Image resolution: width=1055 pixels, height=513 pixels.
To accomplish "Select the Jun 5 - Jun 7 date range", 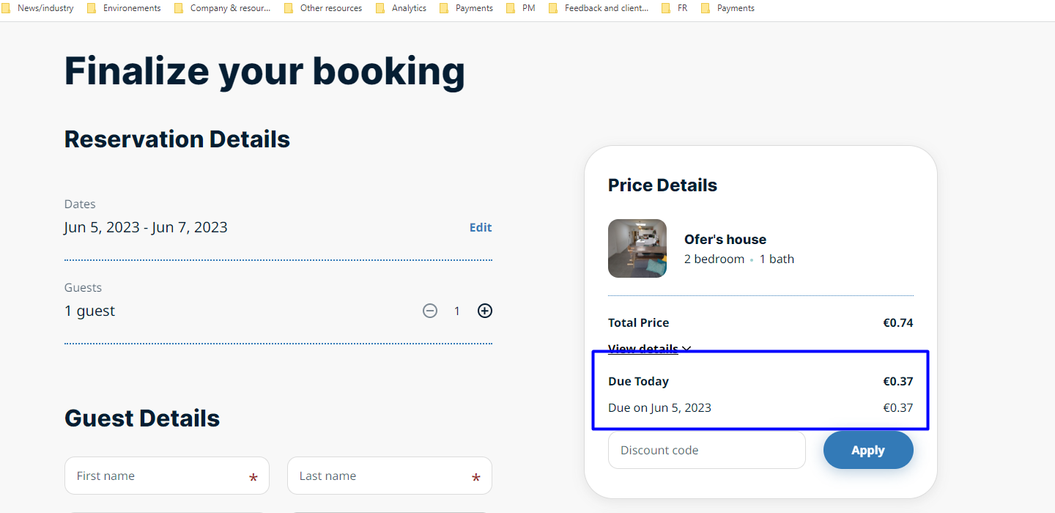I will coord(146,227).
